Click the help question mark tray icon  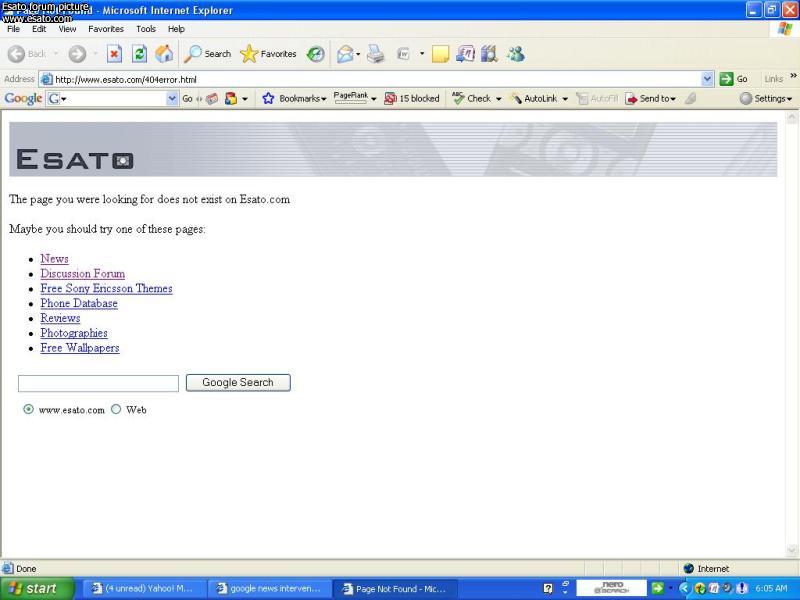pos(548,588)
